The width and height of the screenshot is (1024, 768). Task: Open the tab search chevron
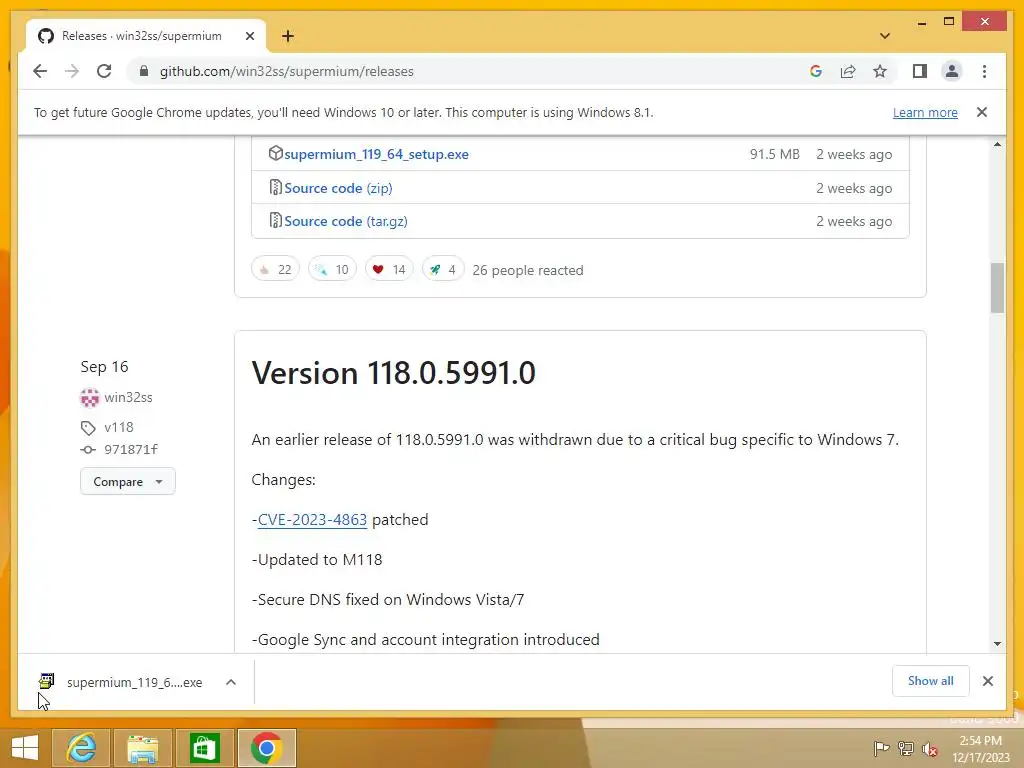885,36
